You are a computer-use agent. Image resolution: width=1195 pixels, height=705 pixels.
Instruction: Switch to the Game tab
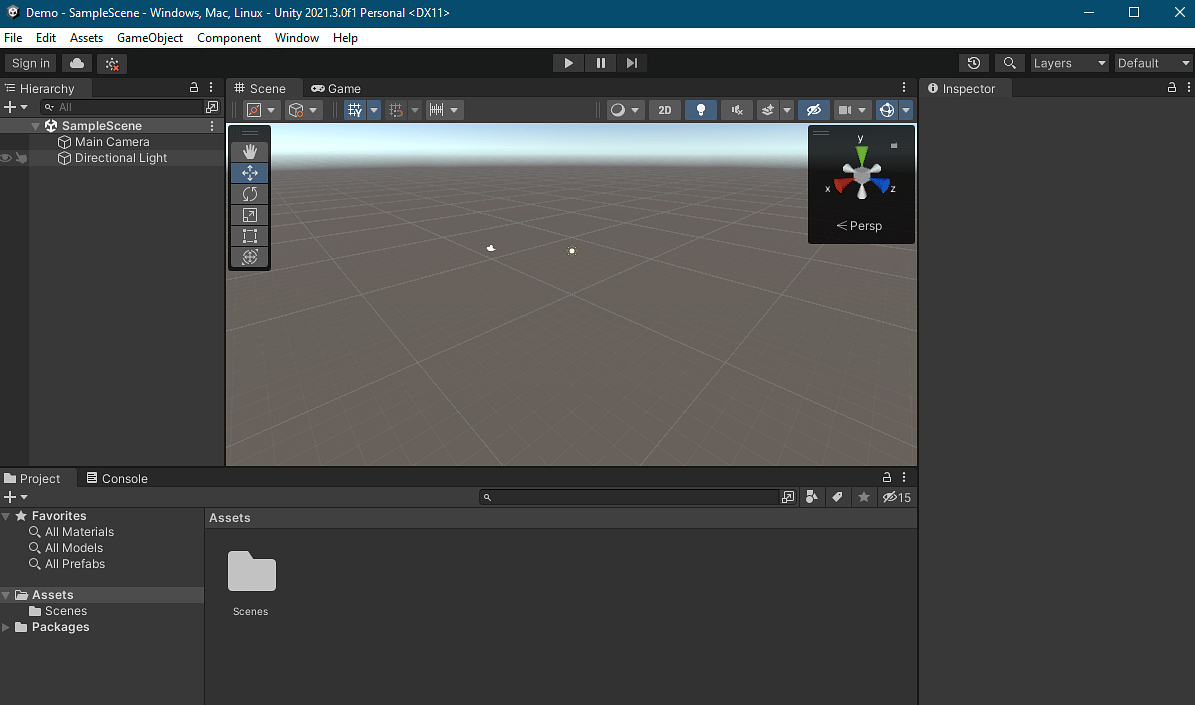(336, 88)
